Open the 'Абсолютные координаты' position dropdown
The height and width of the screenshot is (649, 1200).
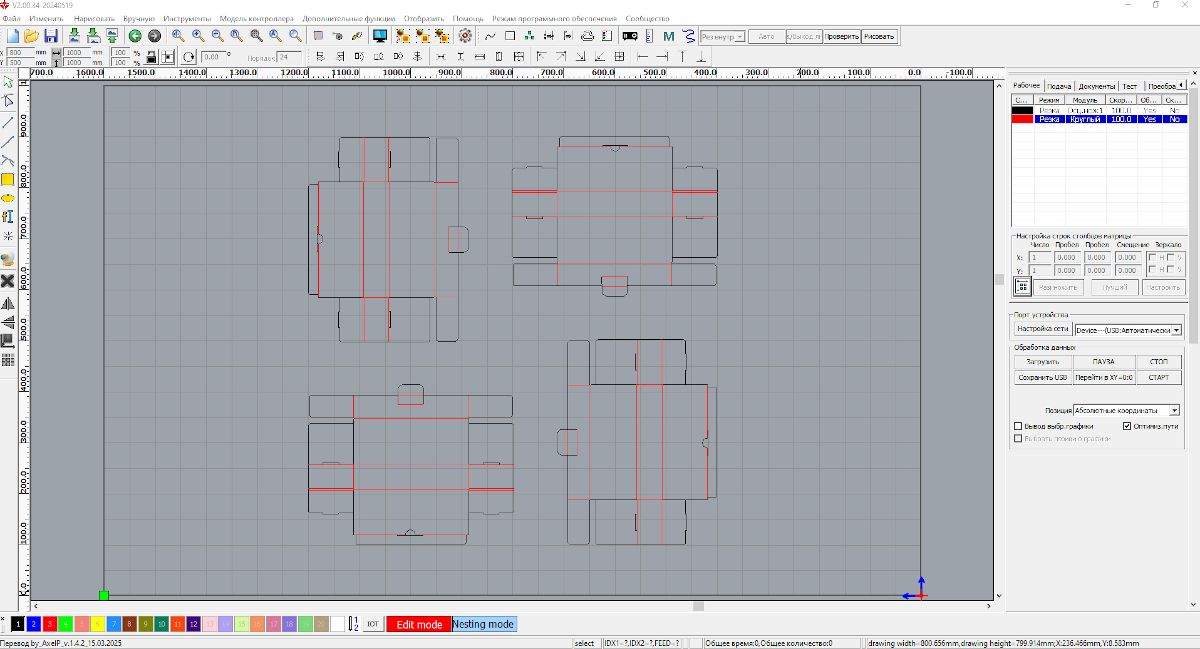coord(1174,410)
